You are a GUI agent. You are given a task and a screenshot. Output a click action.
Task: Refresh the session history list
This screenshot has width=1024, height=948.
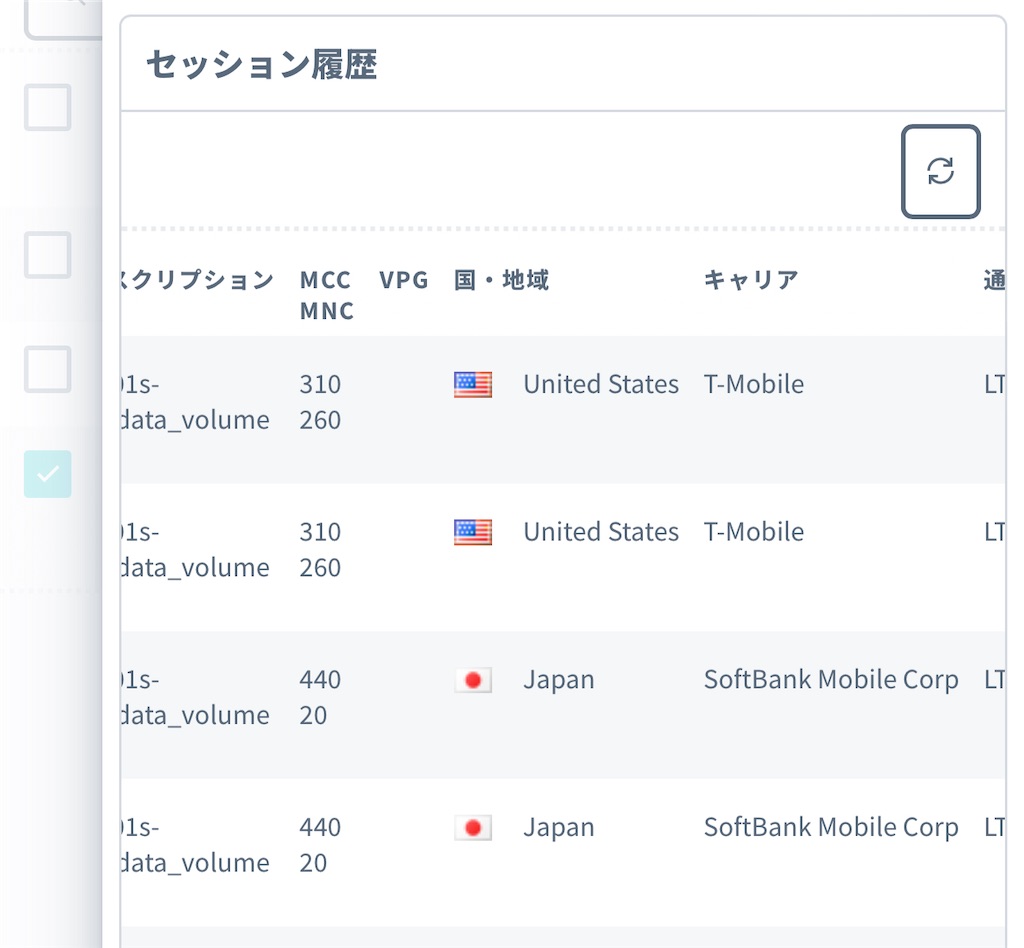(x=940, y=172)
